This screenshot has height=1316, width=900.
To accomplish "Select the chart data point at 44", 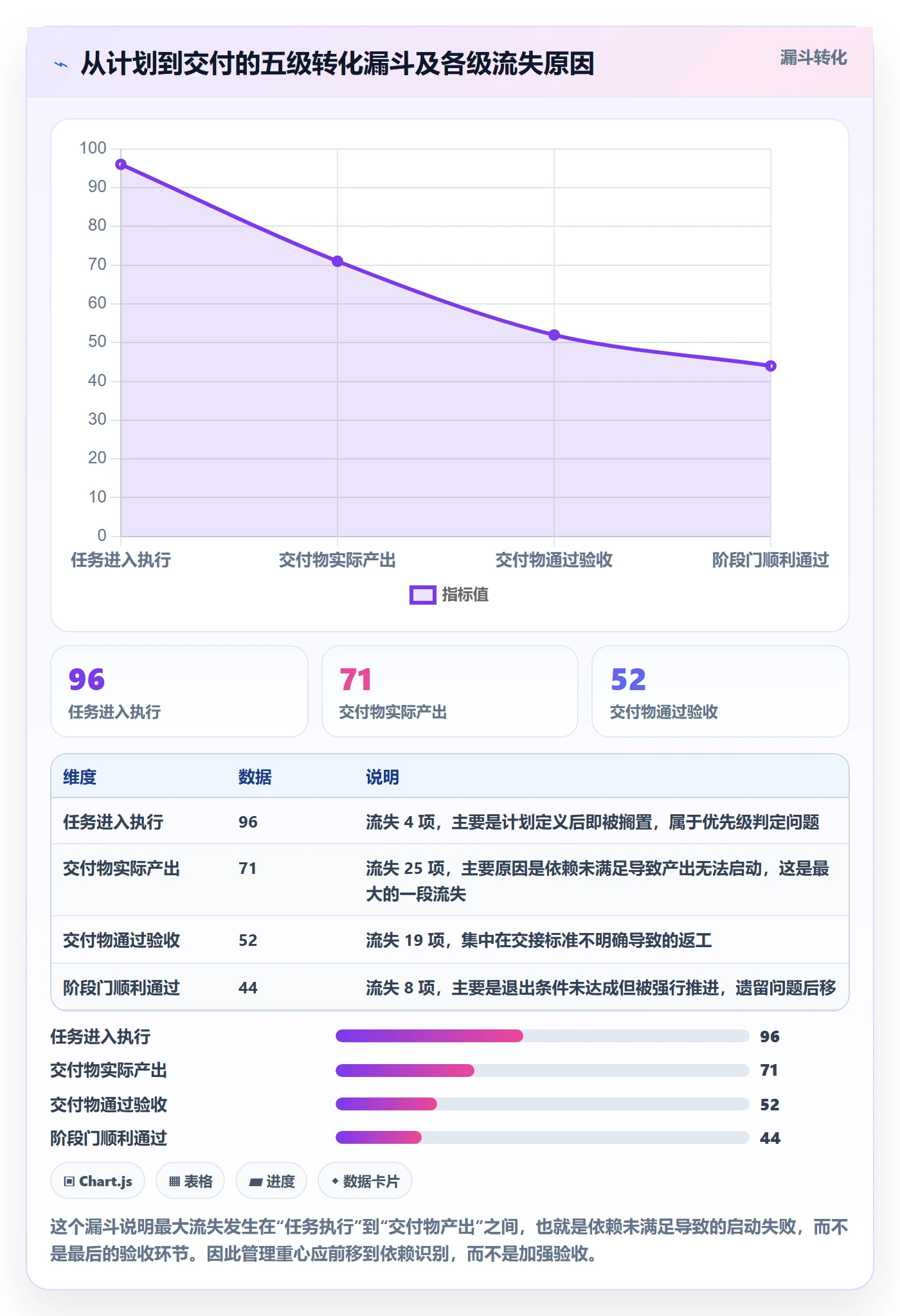I will click(771, 366).
